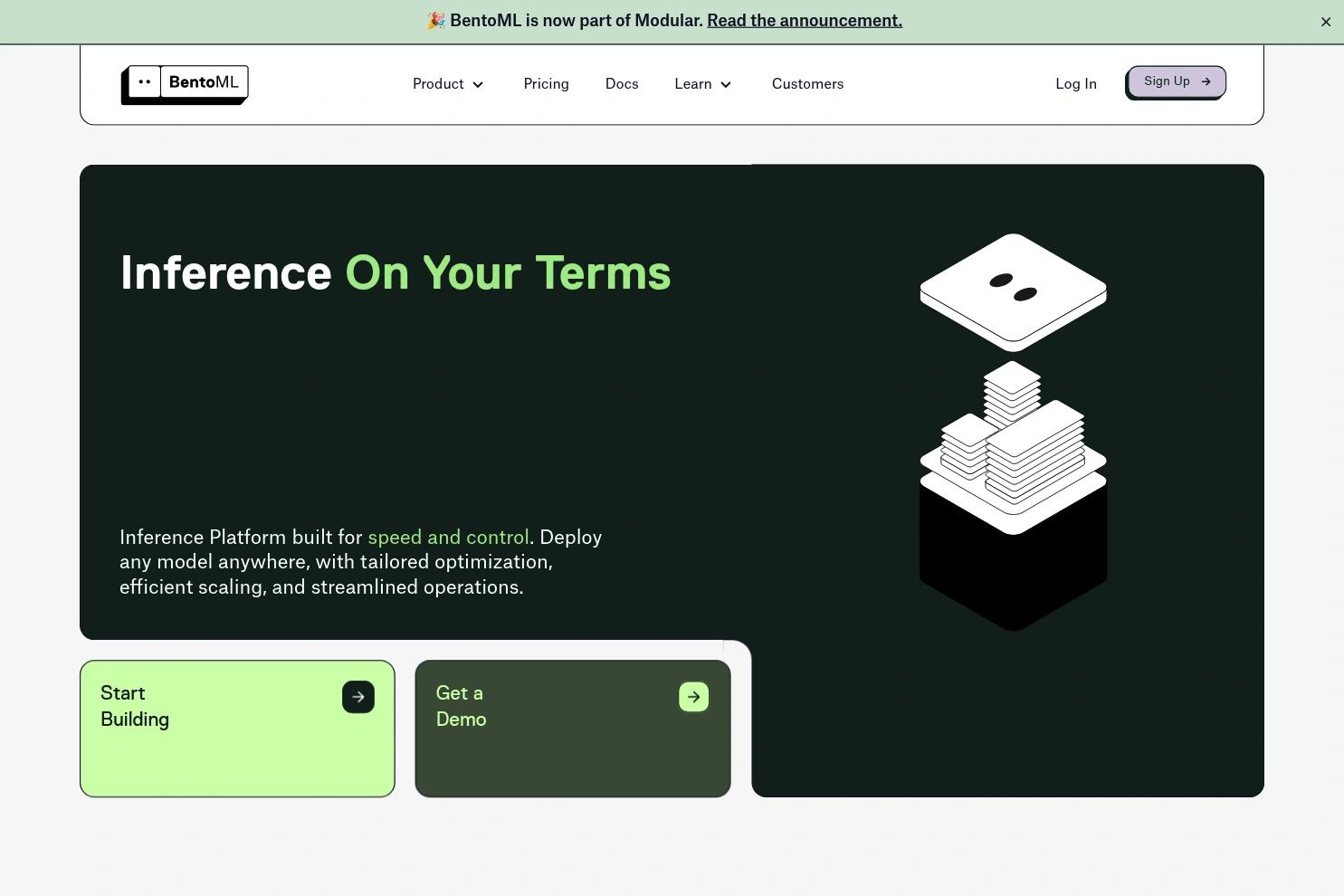Click the Log In link
The height and width of the screenshot is (896, 1344).
(x=1076, y=84)
